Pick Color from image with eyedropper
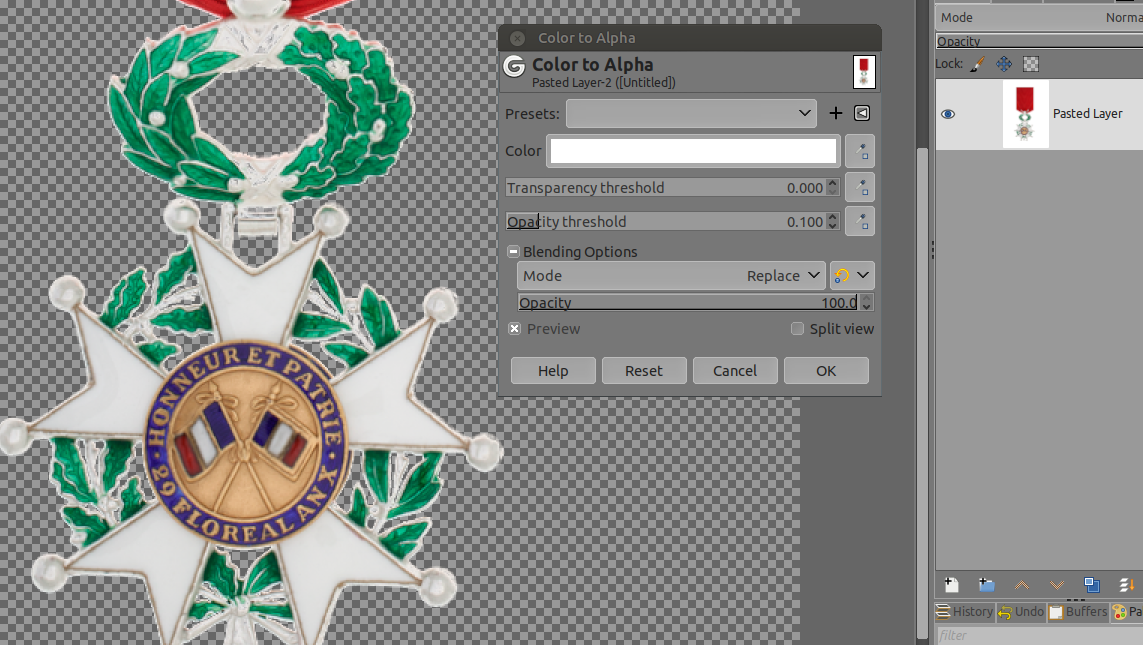The width and height of the screenshot is (1143, 645). point(860,151)
